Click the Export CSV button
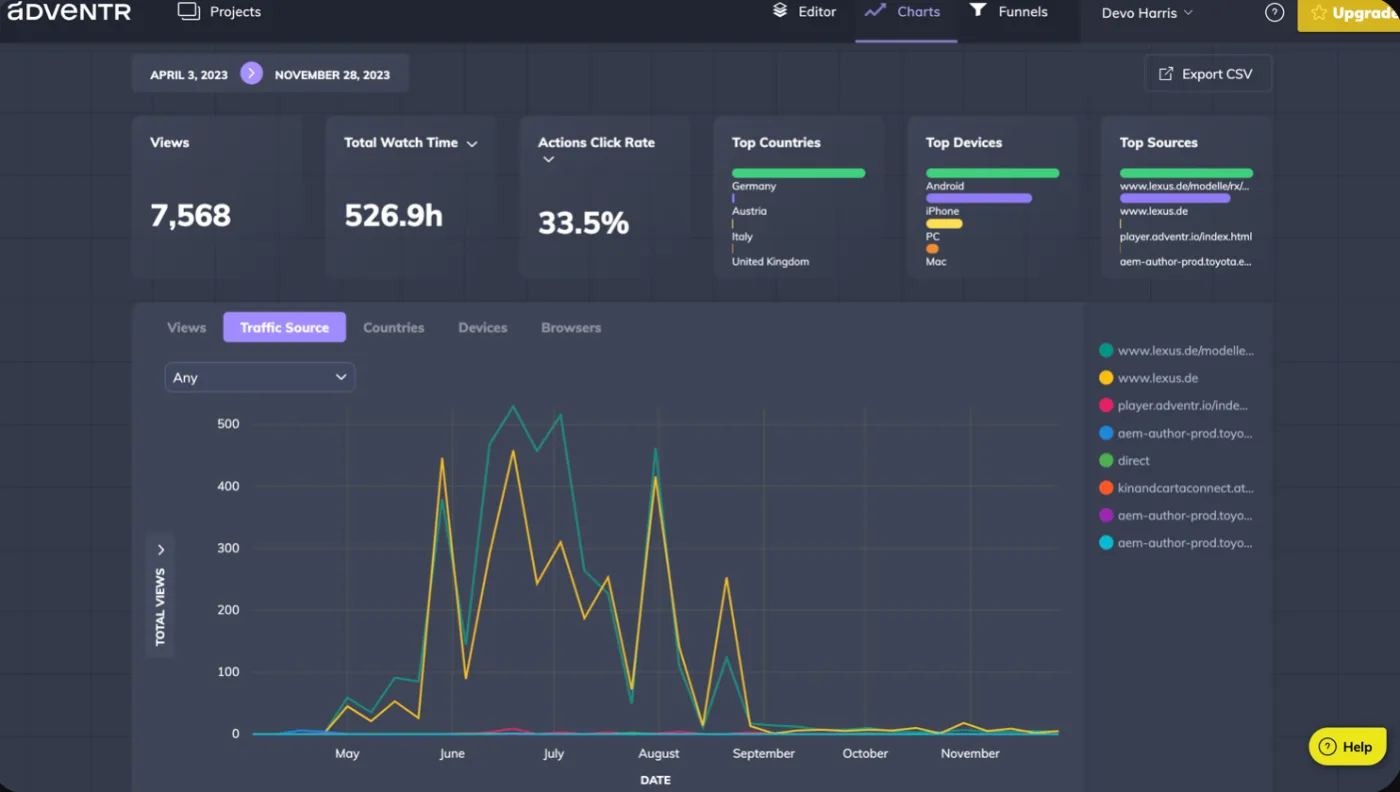Viewport: 1400px width, 792px height. pyautogui.click(x=1208, y=73)
